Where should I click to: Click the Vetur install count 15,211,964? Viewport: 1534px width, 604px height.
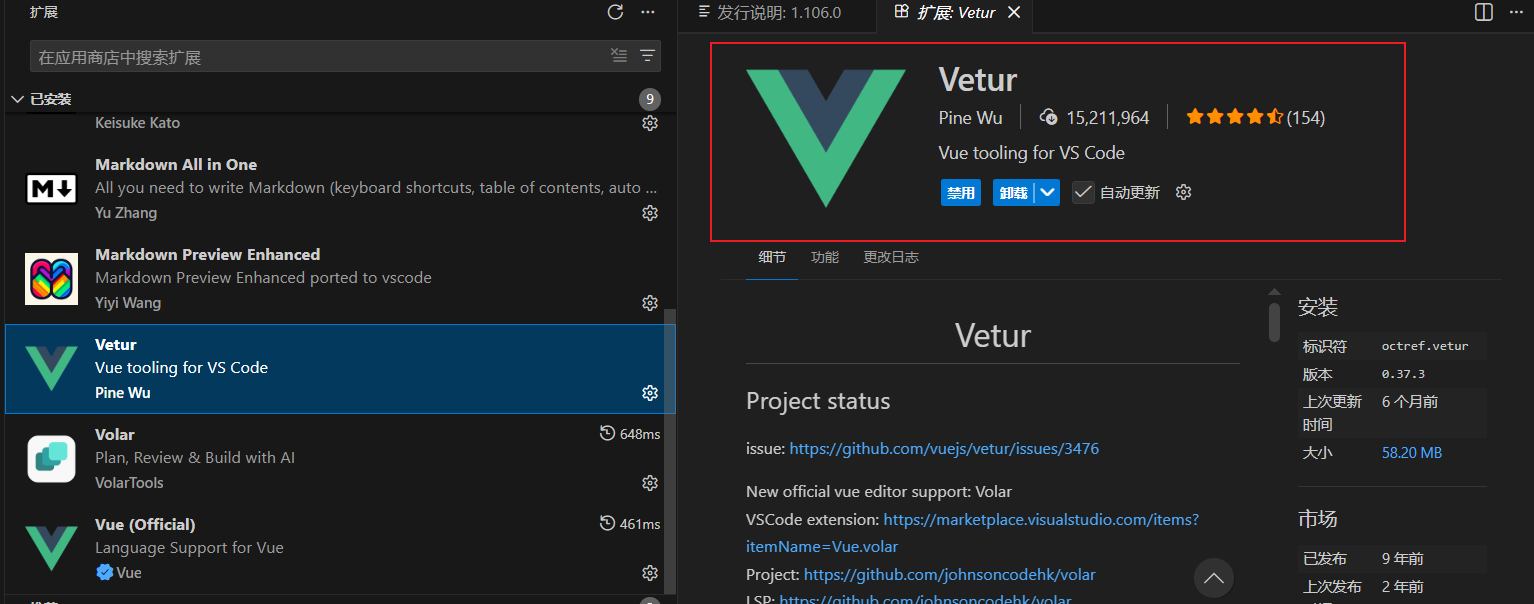point(1095,117)
